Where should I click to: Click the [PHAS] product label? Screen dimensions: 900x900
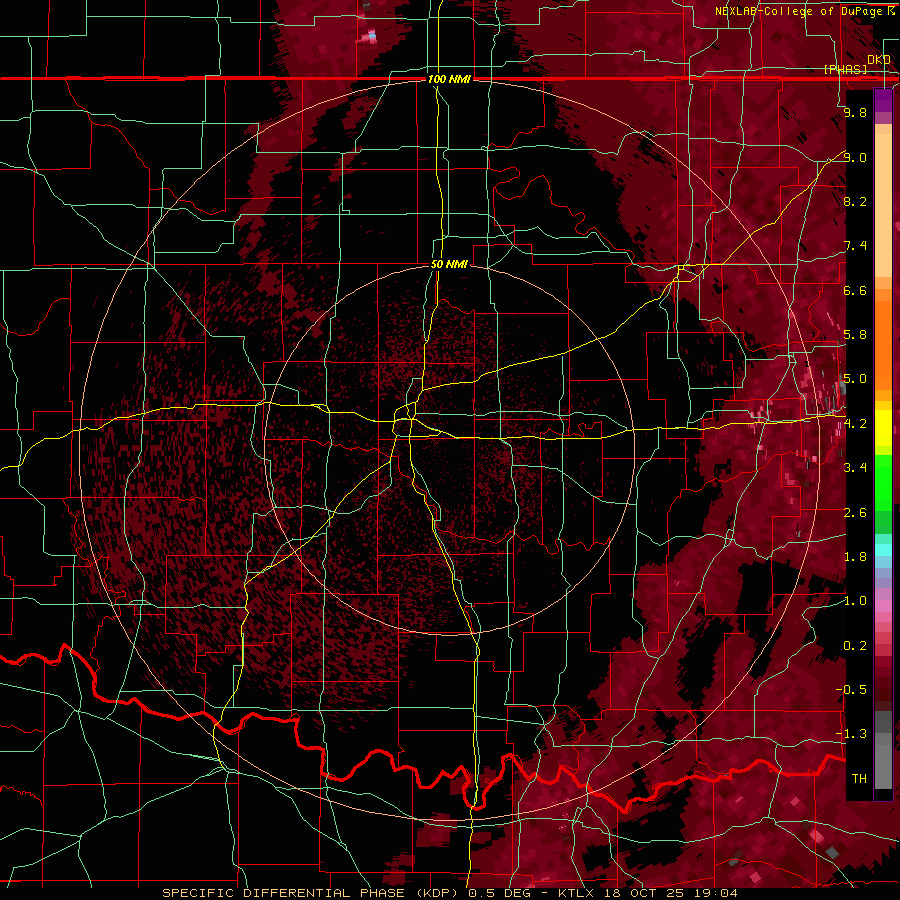(x=845, y=69)
